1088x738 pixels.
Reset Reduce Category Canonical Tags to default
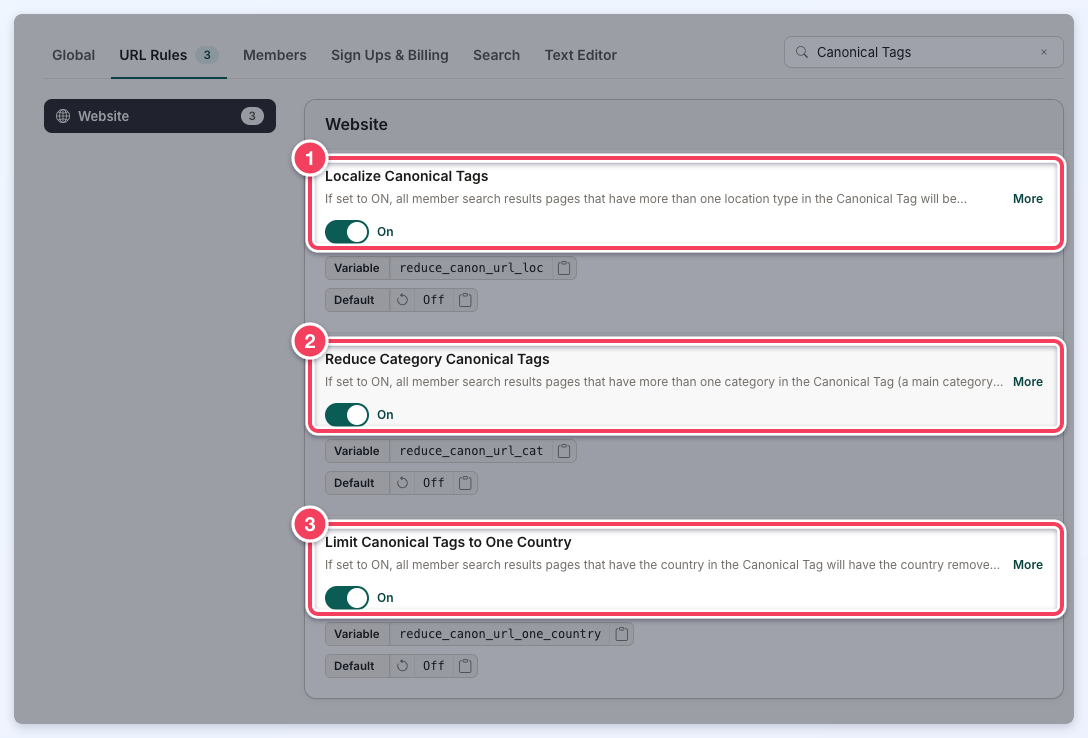pyautogui.click(x=402, y=483)
